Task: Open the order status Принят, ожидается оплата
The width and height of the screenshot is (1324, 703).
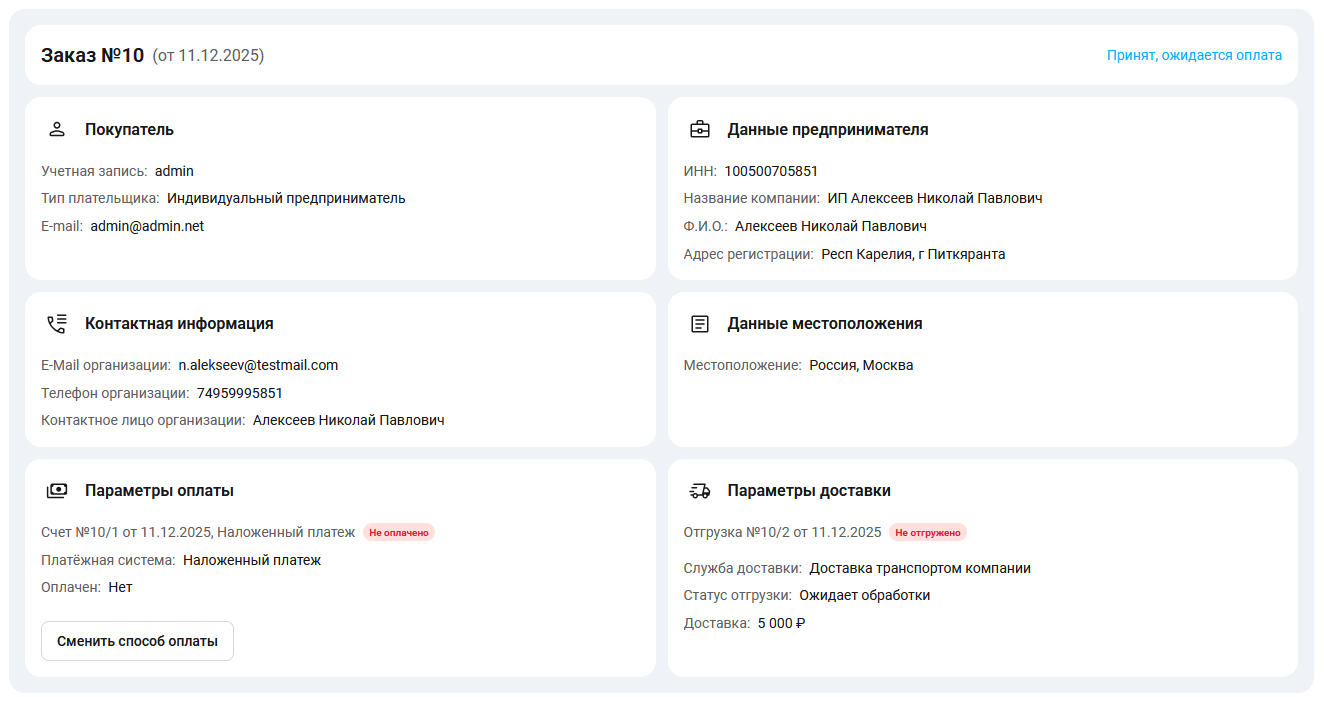Action: click(x=1193, y=55)
